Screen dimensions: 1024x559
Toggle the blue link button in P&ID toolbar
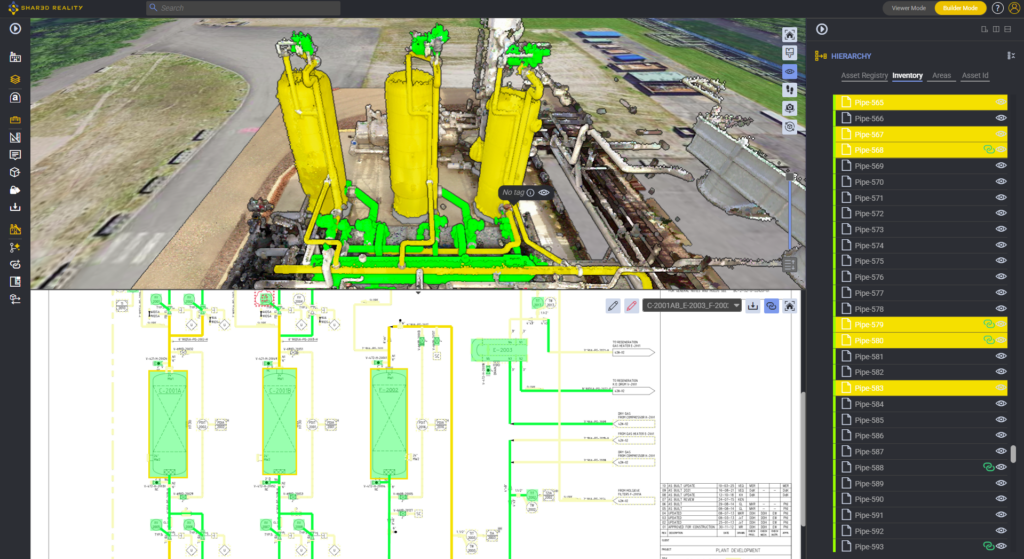[x=771, y=306]
